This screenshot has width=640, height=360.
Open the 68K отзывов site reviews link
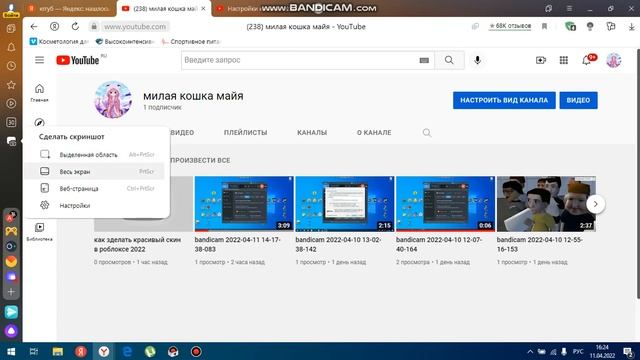(510, 26)
